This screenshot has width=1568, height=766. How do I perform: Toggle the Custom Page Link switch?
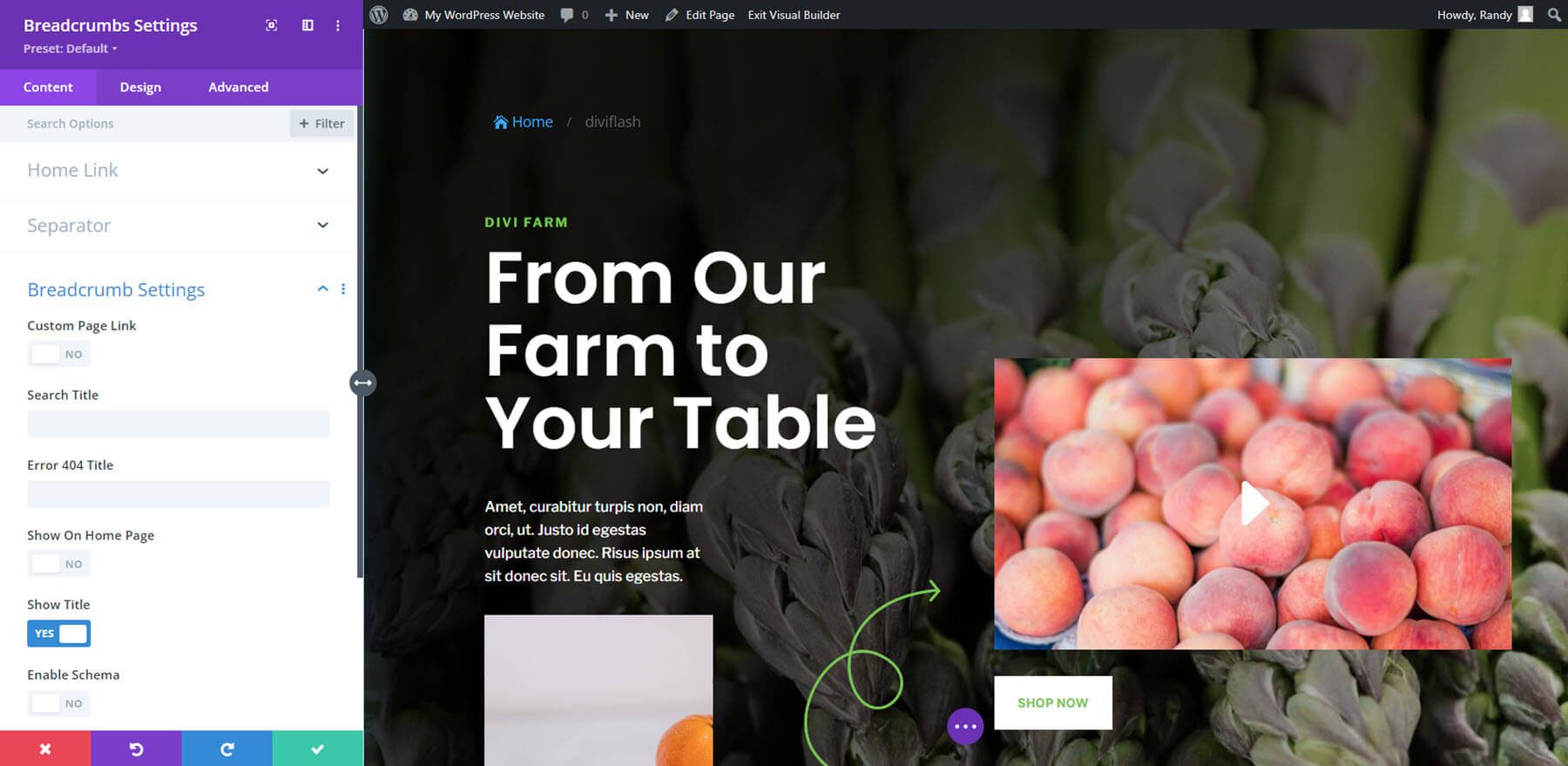click(58, 354)
